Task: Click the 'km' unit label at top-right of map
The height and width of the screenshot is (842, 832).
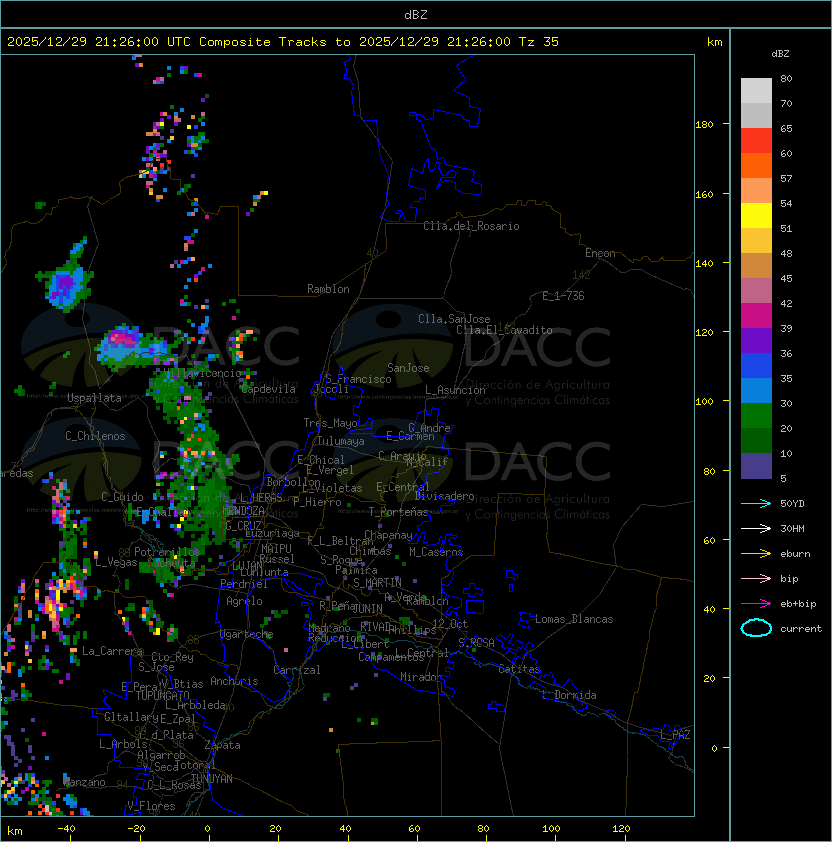Action: click(714, 42)
